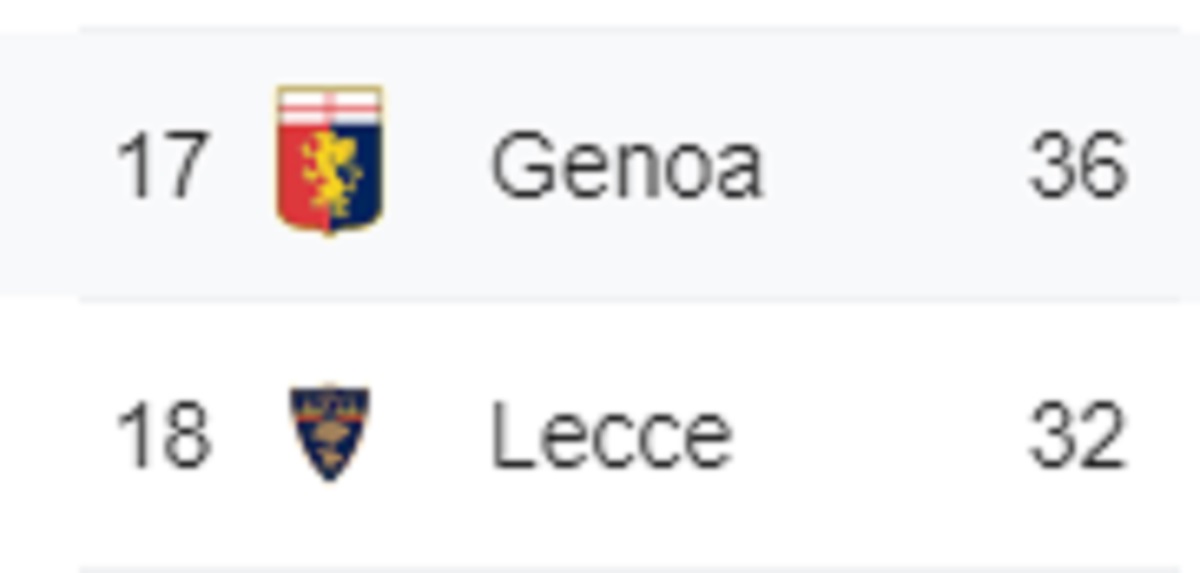The width and height of the screenshot is (1200, 573).
Task: Click the divider line beneath Lecce's row
Action: click(x=640, y=570)
